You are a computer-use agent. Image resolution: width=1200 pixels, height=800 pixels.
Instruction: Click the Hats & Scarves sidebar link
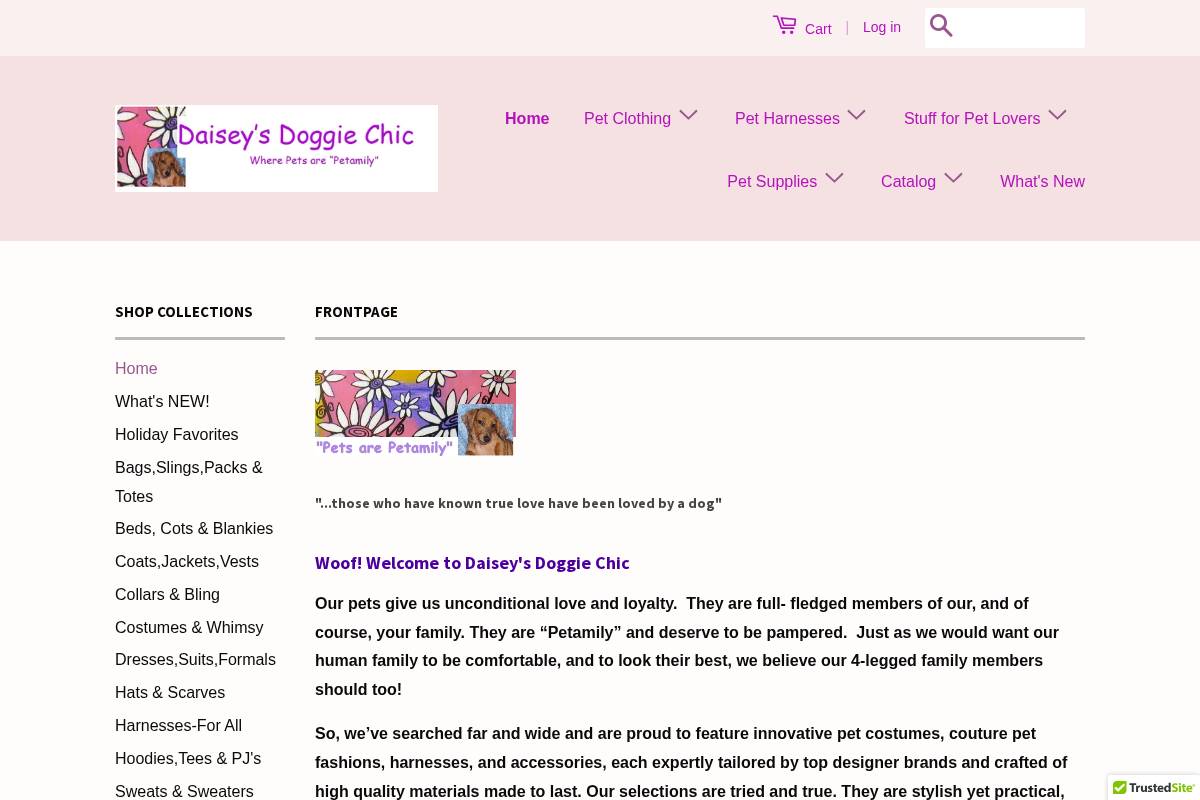170,692
